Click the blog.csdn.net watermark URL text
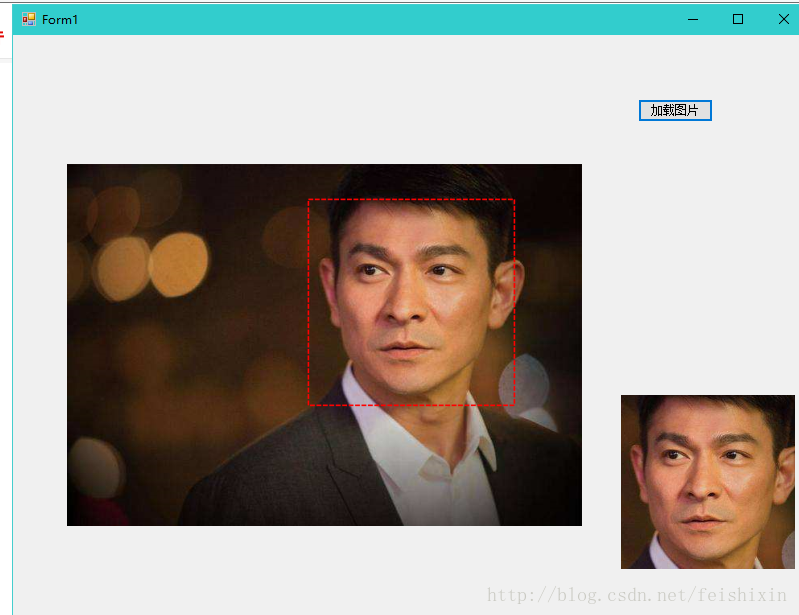799x615 pixels. click(x=637, y=595)
